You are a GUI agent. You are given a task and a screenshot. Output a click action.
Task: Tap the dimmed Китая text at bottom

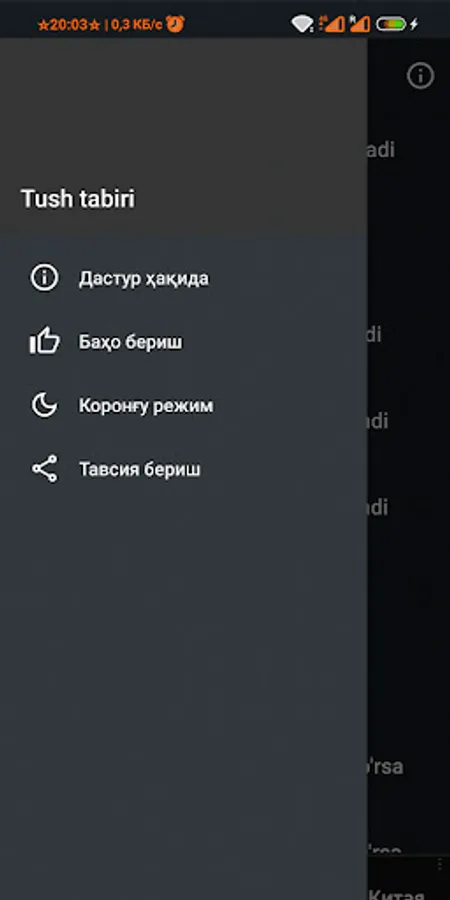click(x=396, y=894)
